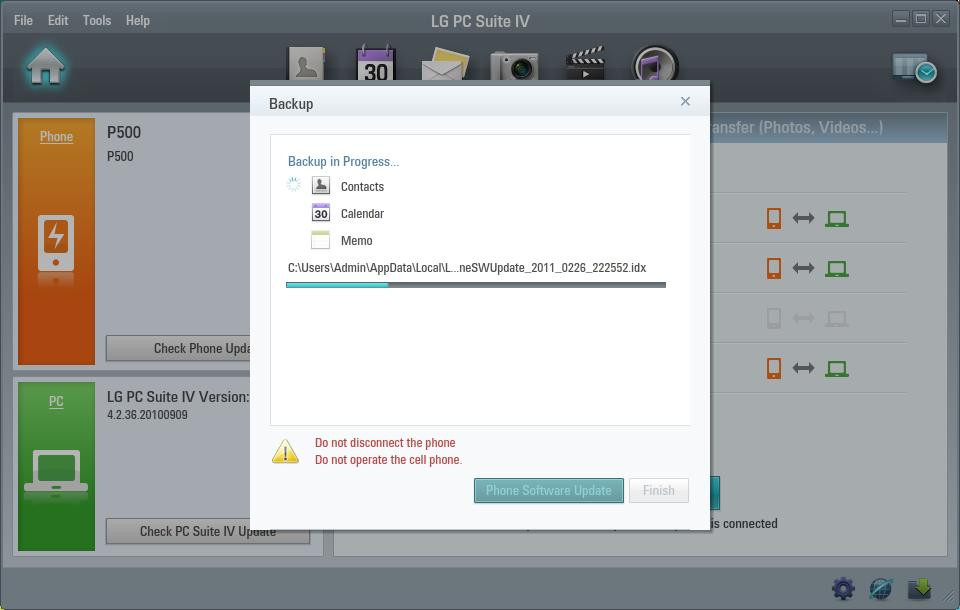This screenshot has height=610, width=960.
Task: Click the yellow warning triangle icon
Action: click(x=285, y=451)
